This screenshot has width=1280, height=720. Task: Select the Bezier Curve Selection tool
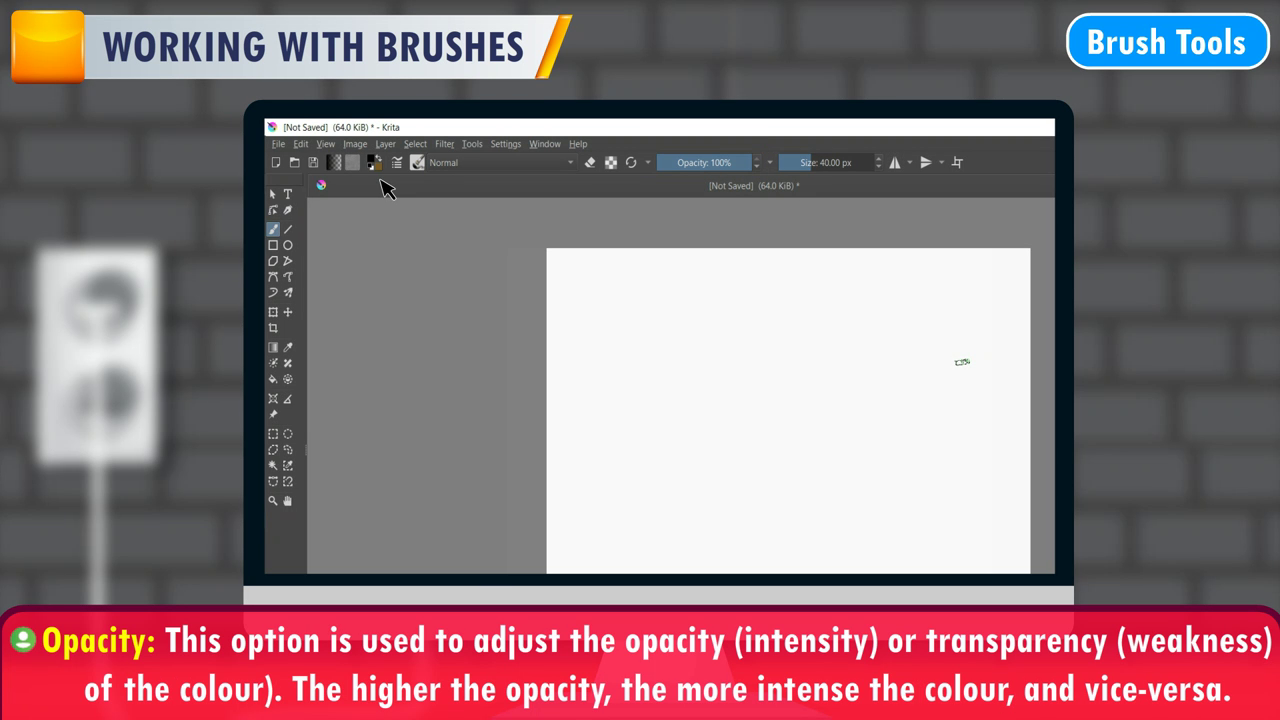(272, 482)
